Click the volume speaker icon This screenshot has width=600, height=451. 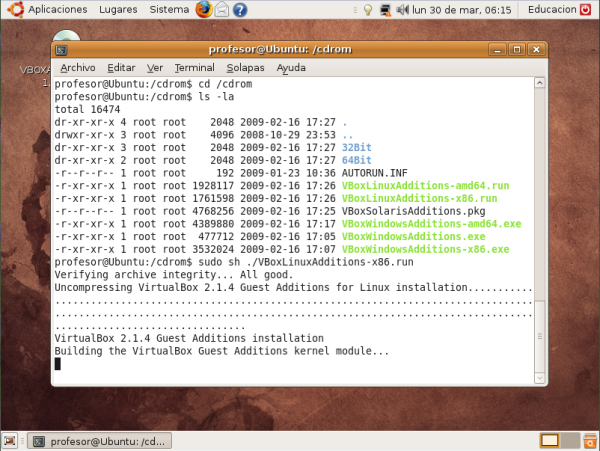[401, 10]
